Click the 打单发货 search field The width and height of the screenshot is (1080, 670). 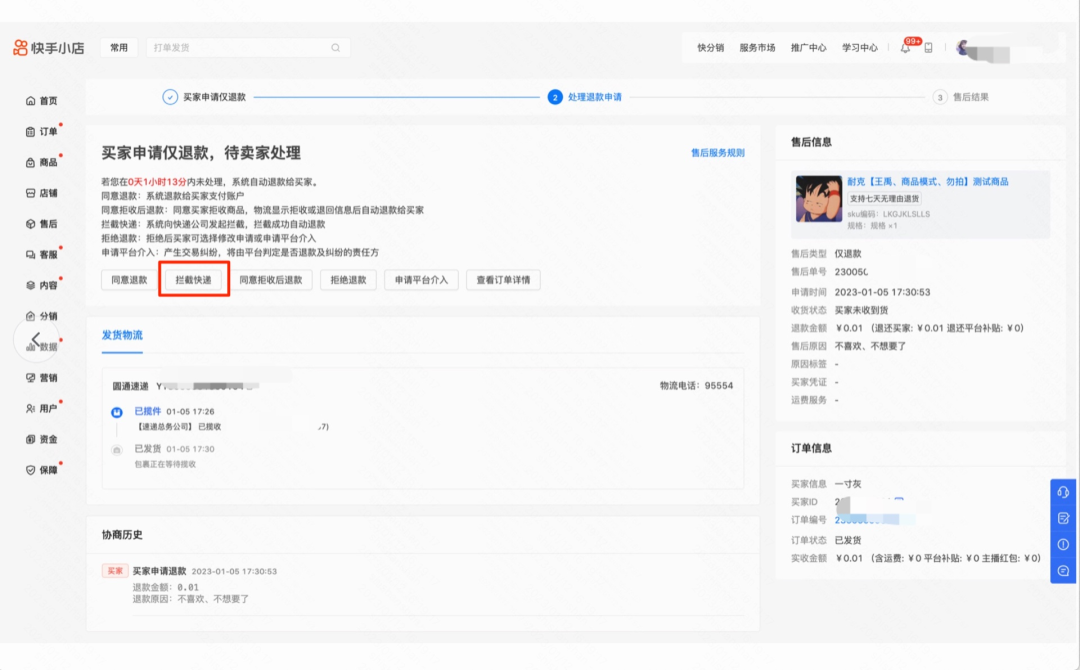pos(248,47)
